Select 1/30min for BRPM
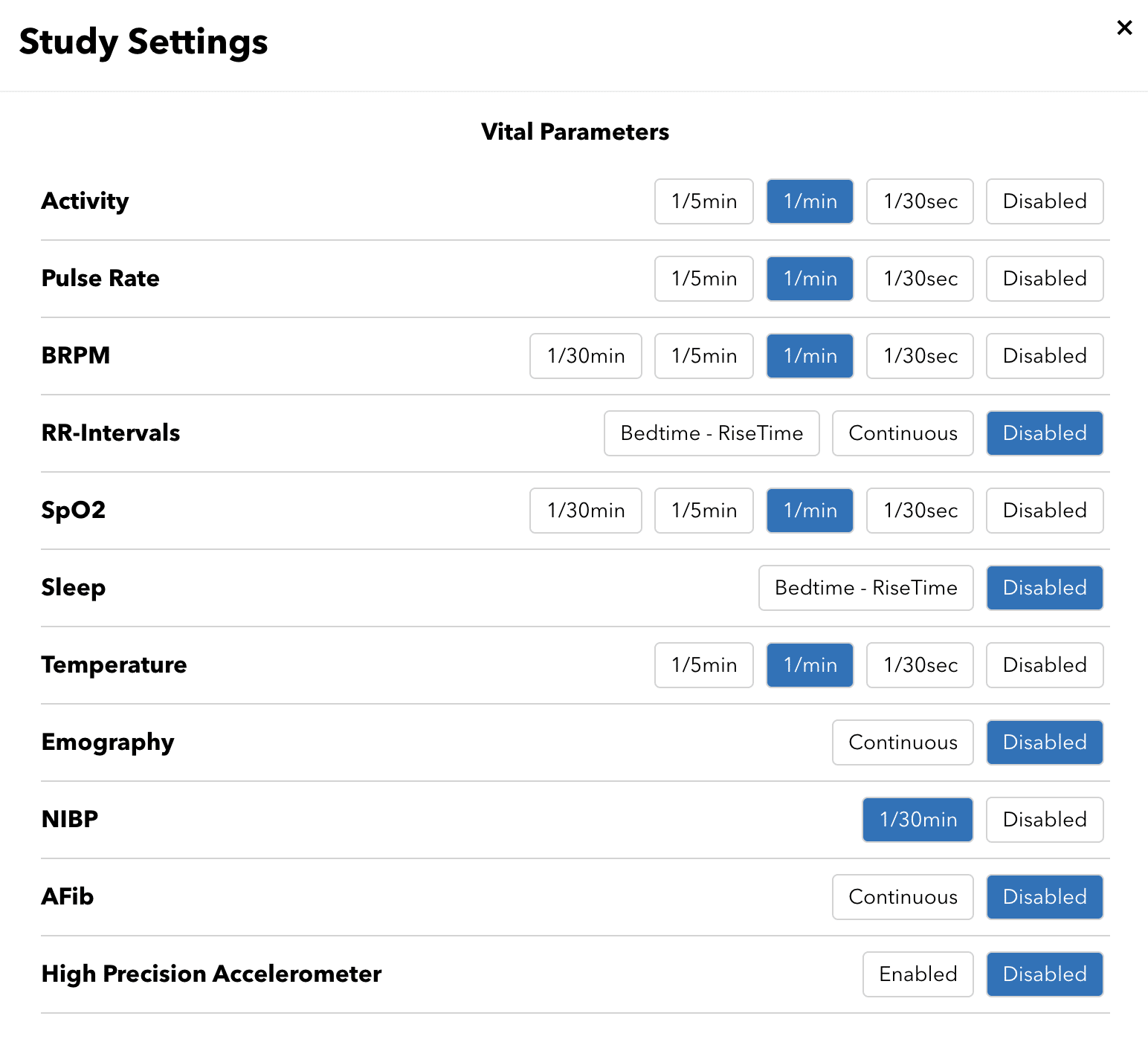The image size is (1148, 1039). point(585,356)
